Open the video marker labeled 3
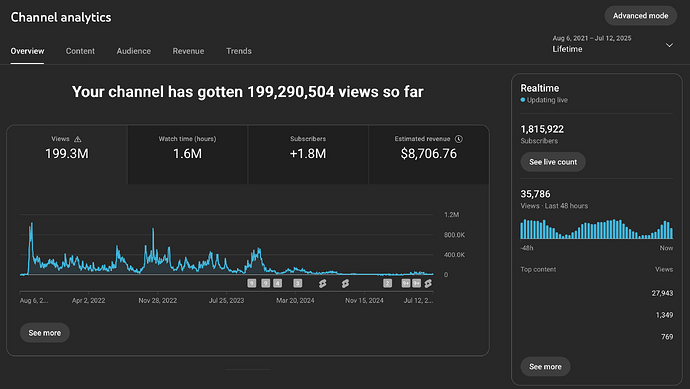 297,283
